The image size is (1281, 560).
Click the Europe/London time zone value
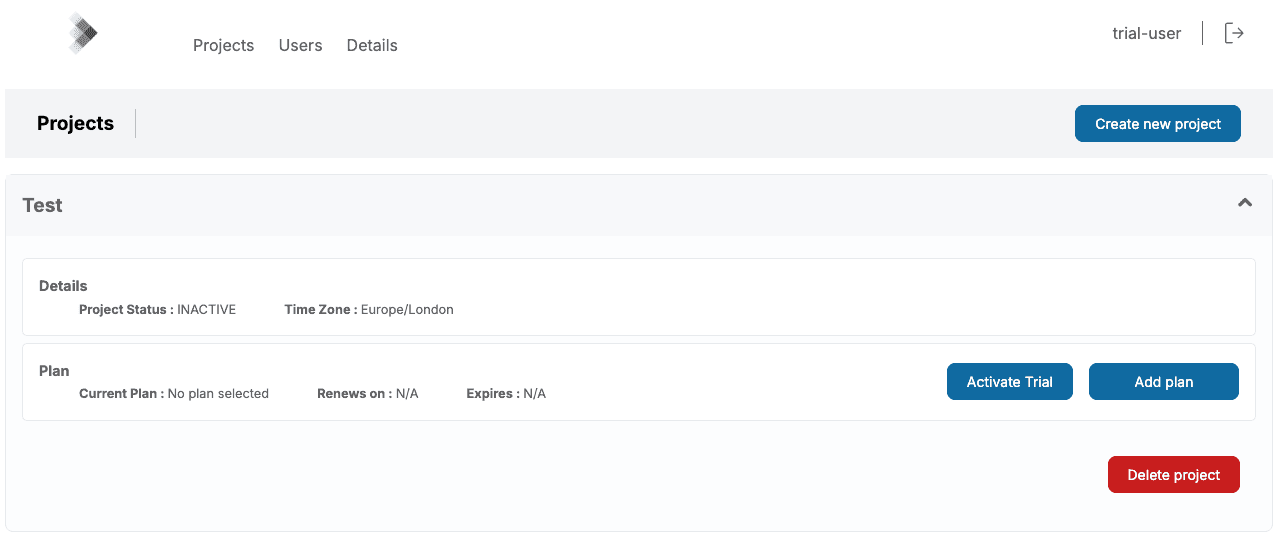point(407,310)
